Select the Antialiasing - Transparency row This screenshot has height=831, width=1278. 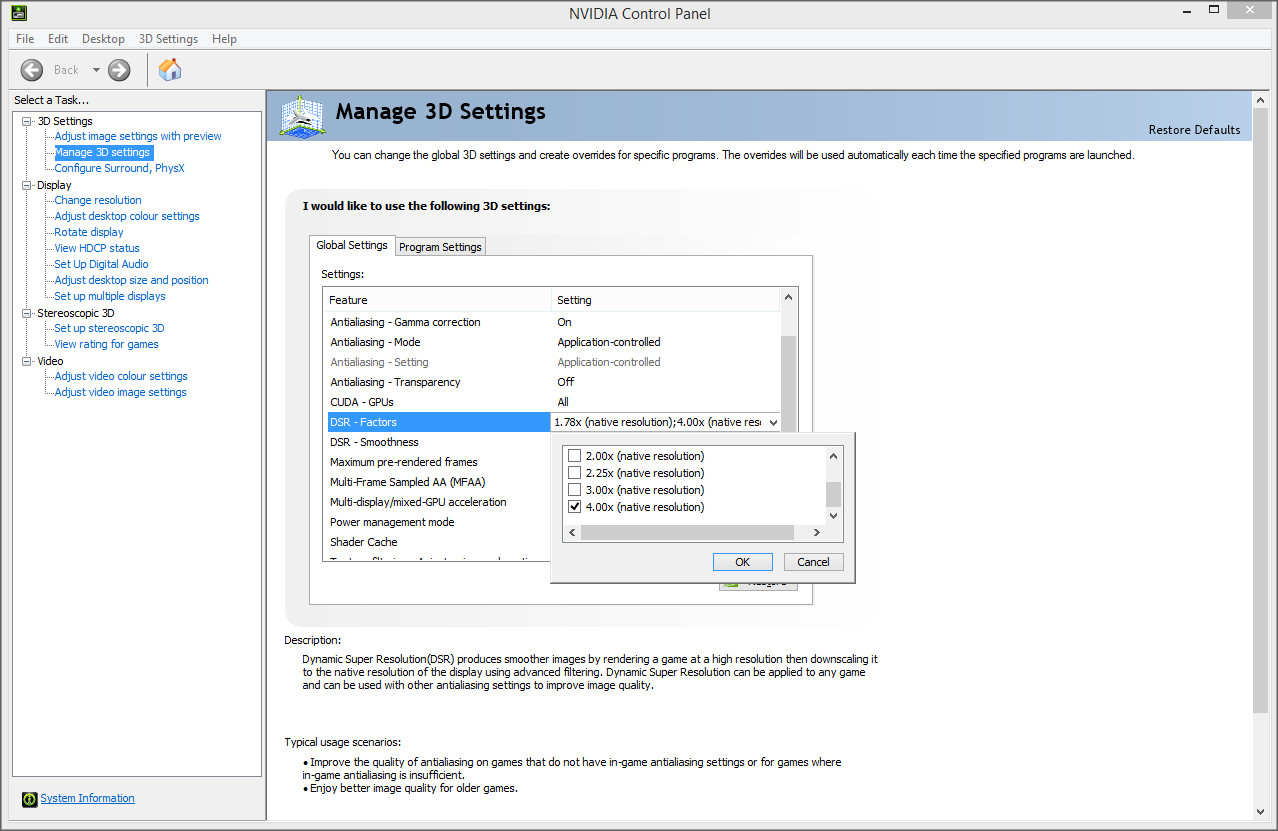554,382
